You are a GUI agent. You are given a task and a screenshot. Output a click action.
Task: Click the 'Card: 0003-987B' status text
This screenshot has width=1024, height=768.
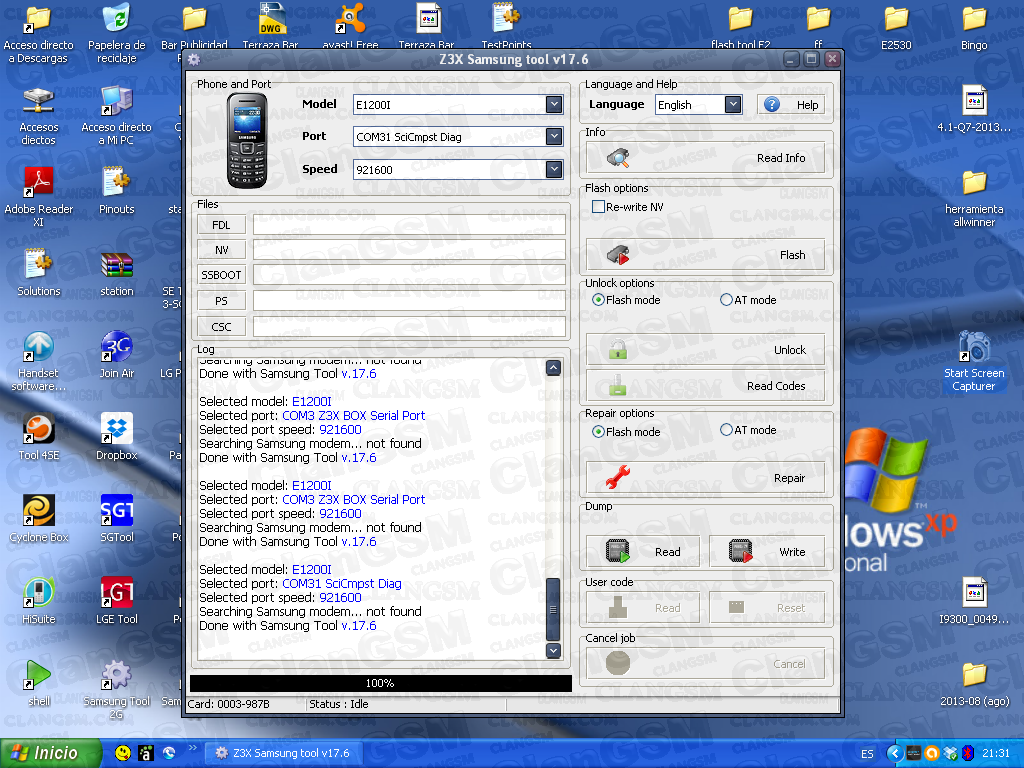[x=229, y=704]
